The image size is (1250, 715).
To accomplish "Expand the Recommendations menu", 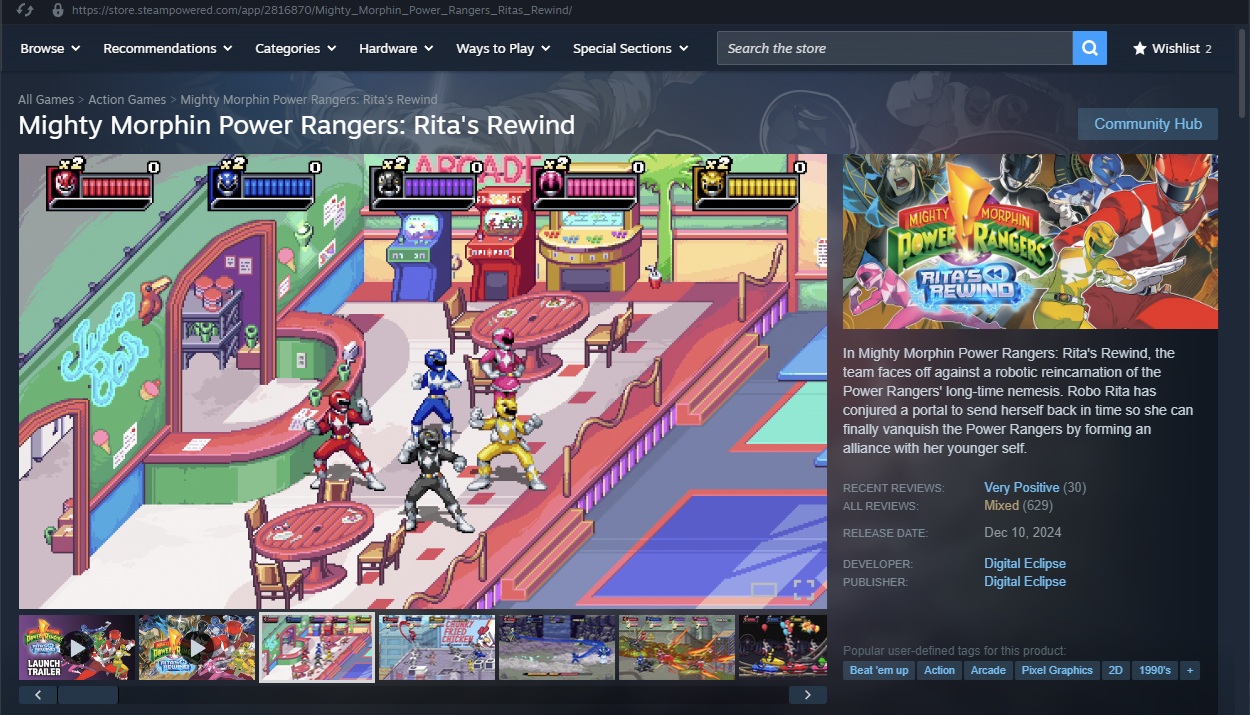I will [168, 48].
